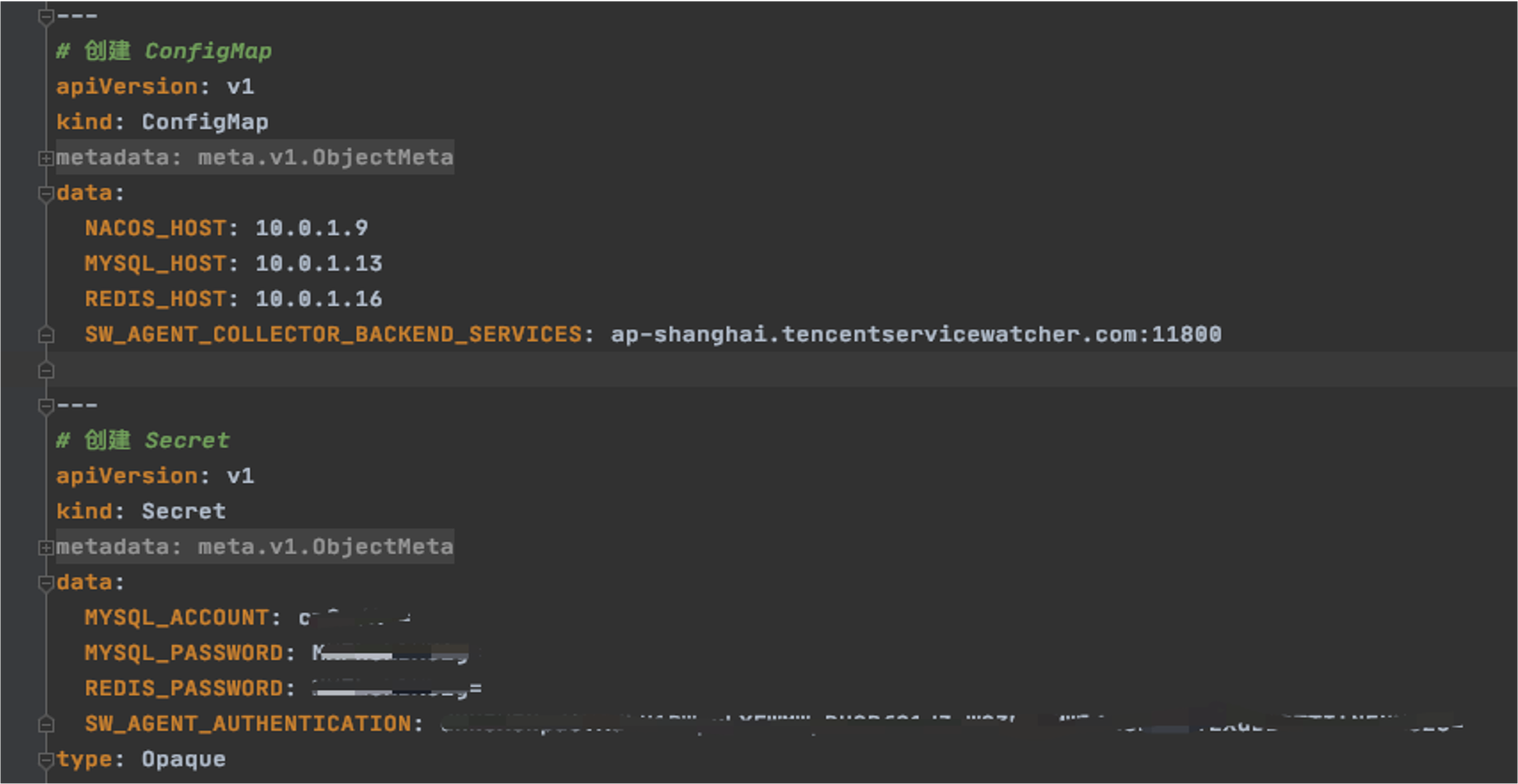
Task: Click fold-end marker beside SW_AGENT_COLLECTOR_BACKEND_SERVICES
Action: 45,335
